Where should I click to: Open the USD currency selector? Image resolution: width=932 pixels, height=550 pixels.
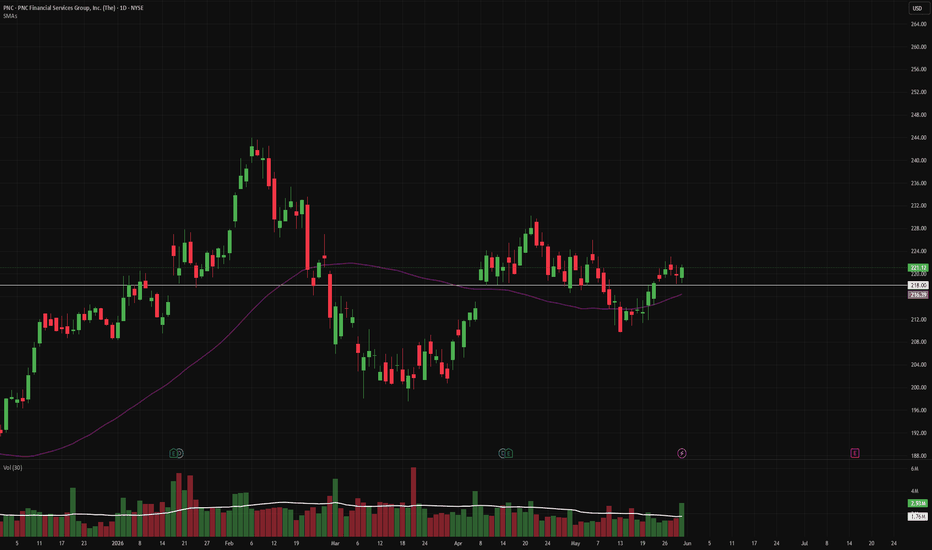917,8
